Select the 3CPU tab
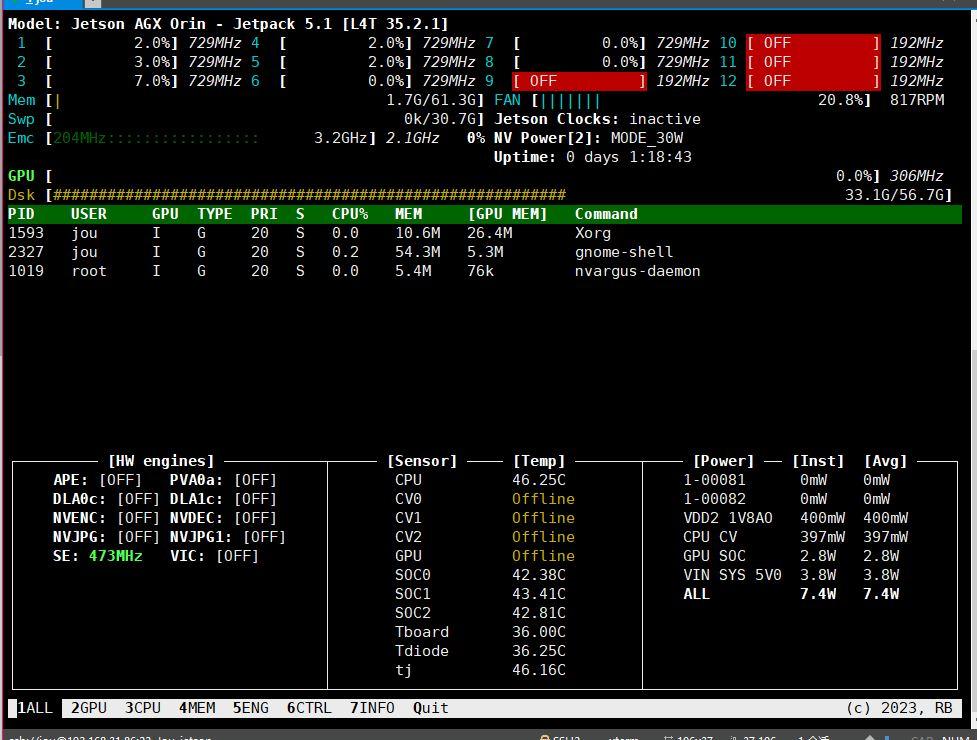Screen dimensions: 977x740 click(x=143, y=708)
